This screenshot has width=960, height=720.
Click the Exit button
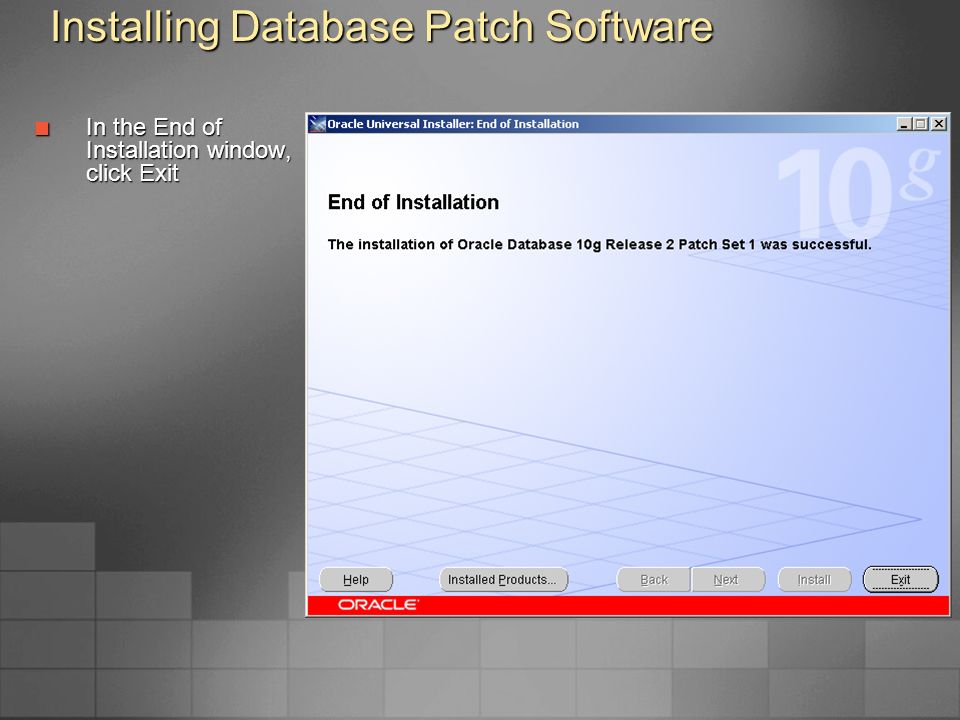[900, 579]
